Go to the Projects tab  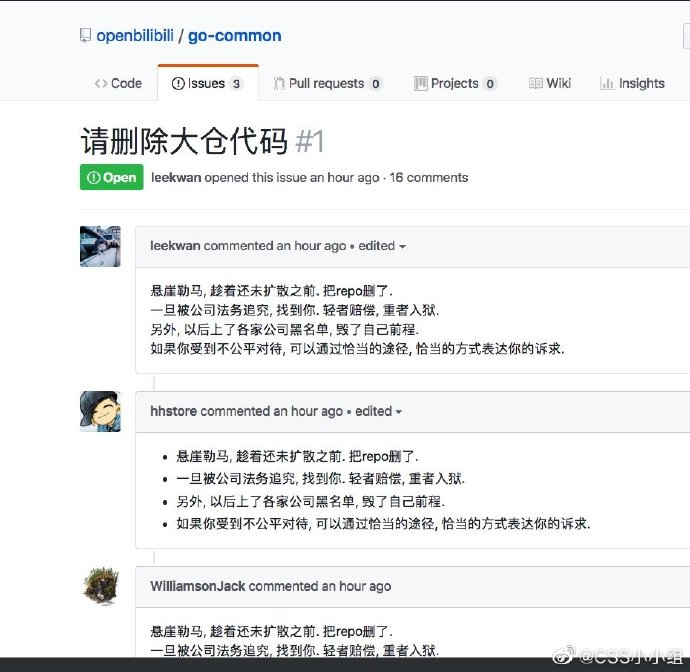coord(455,83)
